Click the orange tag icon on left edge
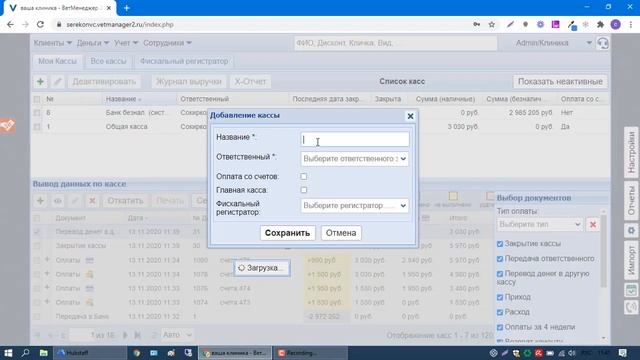The width and height of the screenshot is (640, 360). [7, 125]
